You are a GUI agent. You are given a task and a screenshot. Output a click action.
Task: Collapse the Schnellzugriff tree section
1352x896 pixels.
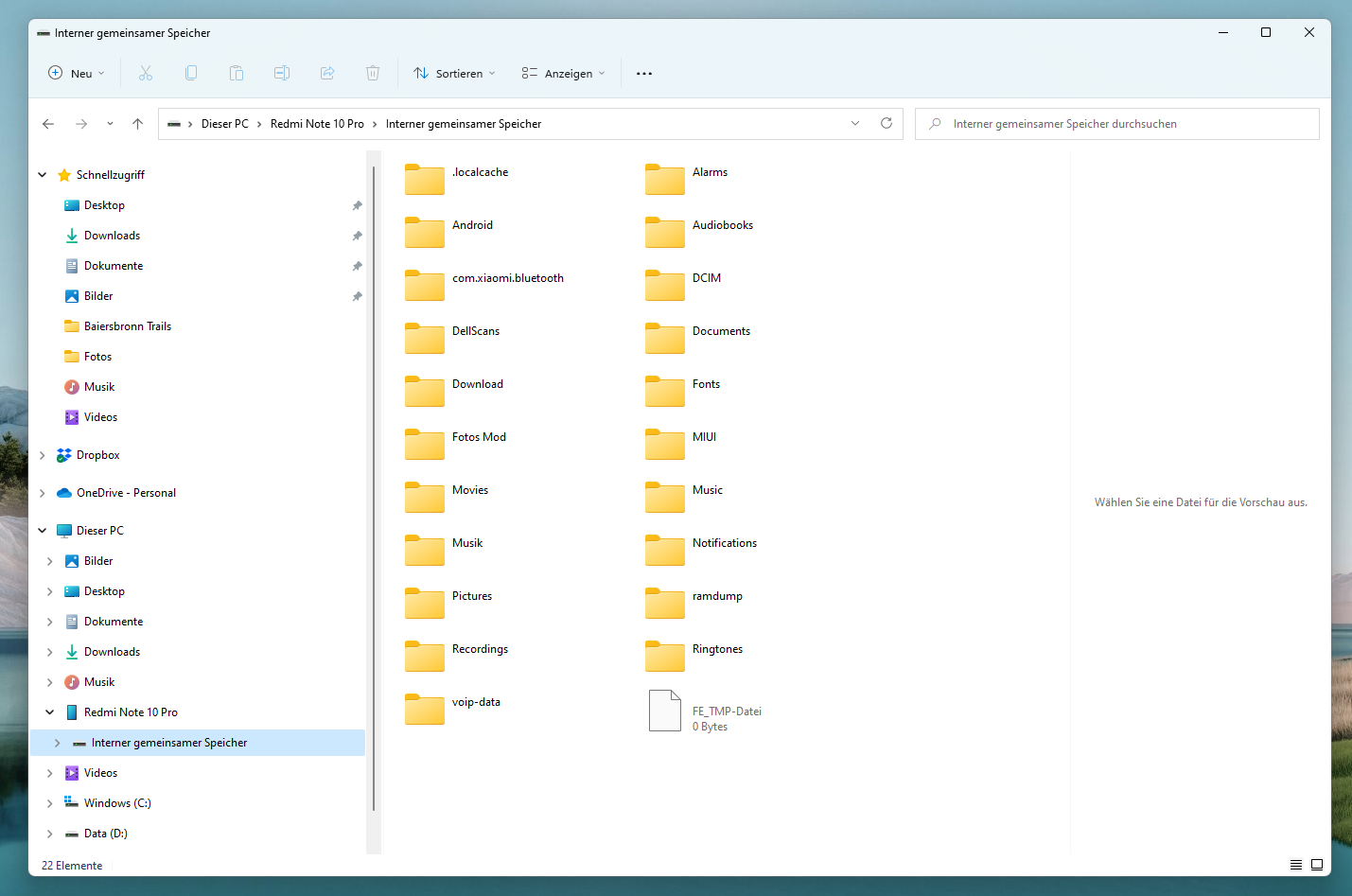tap(43, 175)
